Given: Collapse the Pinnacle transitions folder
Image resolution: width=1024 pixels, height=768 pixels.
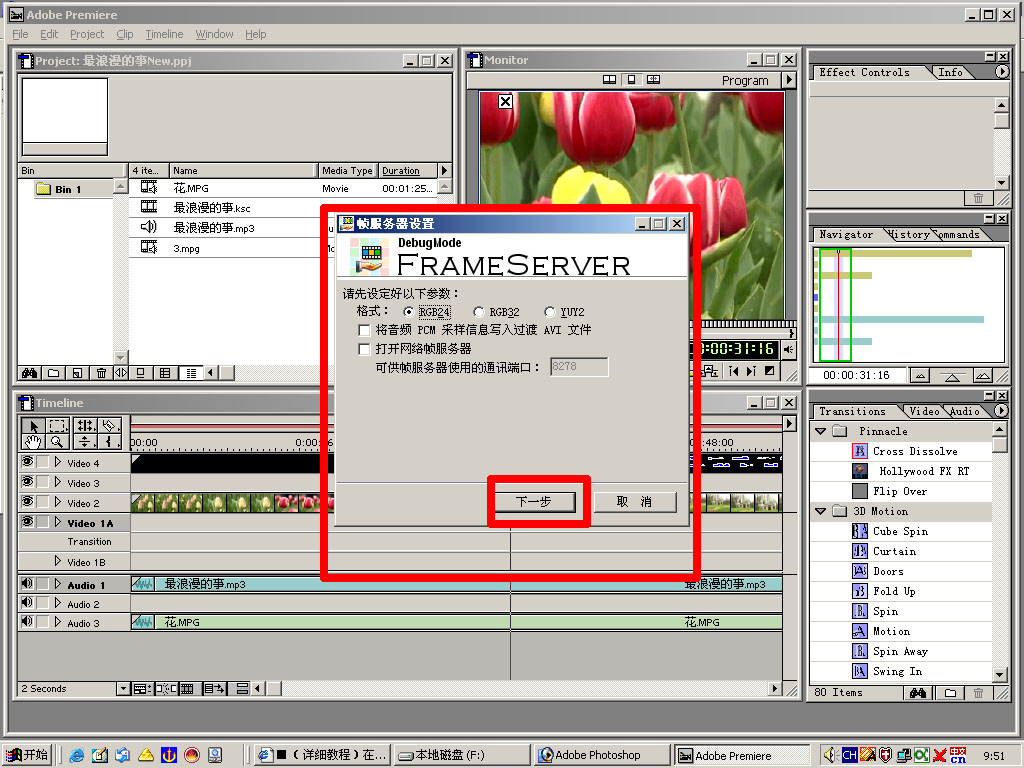Looking at the screenshot, I should 821,431.
